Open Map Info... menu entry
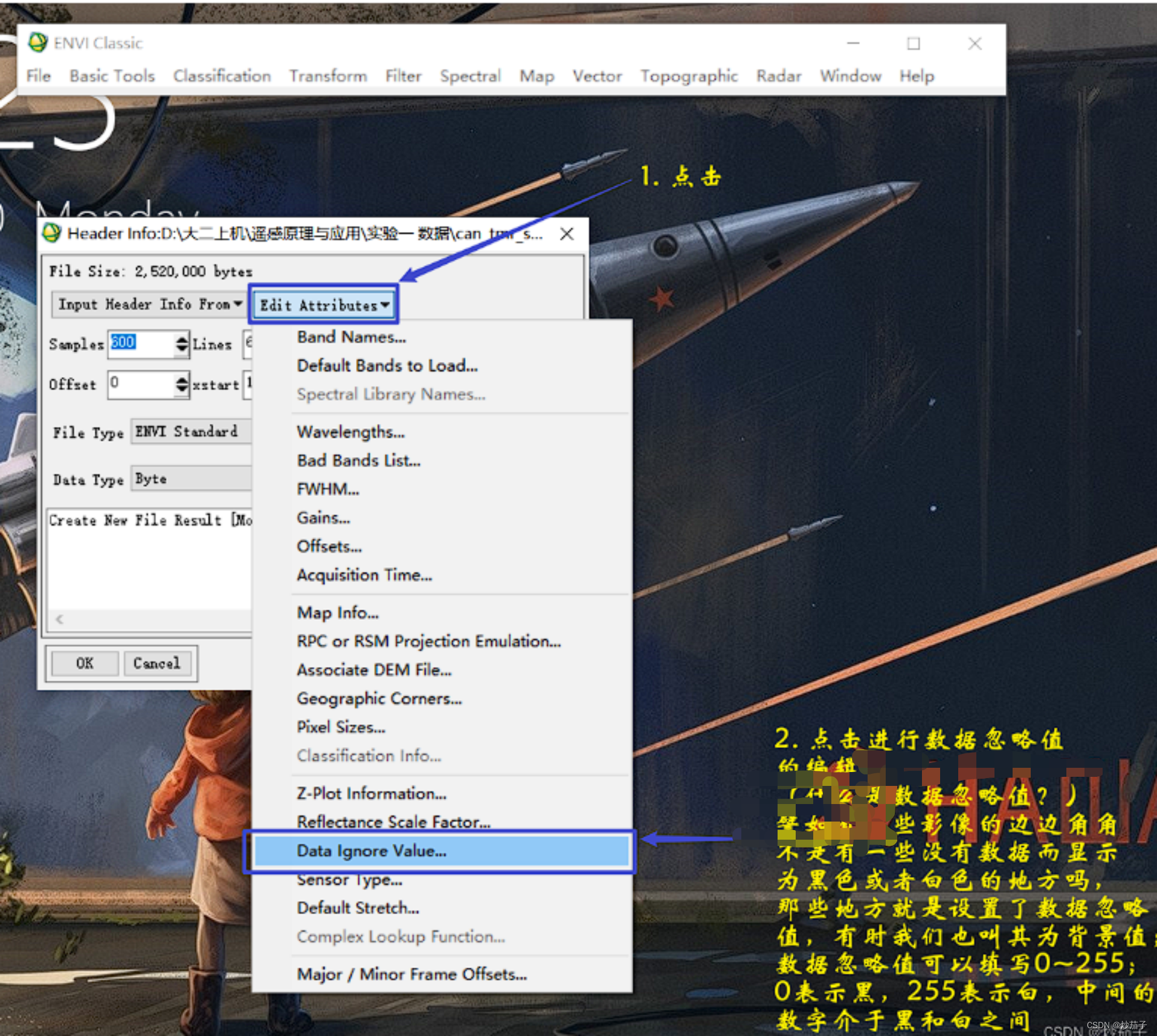The image size is (1157, 1036). [337, 613]
